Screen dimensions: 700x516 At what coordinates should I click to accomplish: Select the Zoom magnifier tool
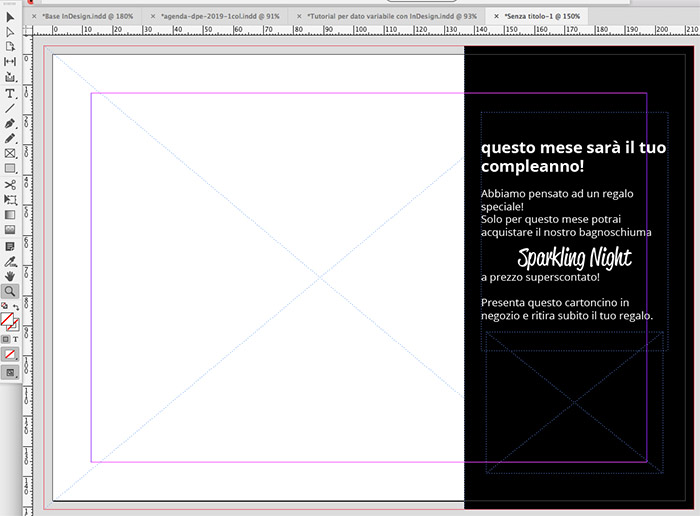pyautogui.click(x=10, y=291)
